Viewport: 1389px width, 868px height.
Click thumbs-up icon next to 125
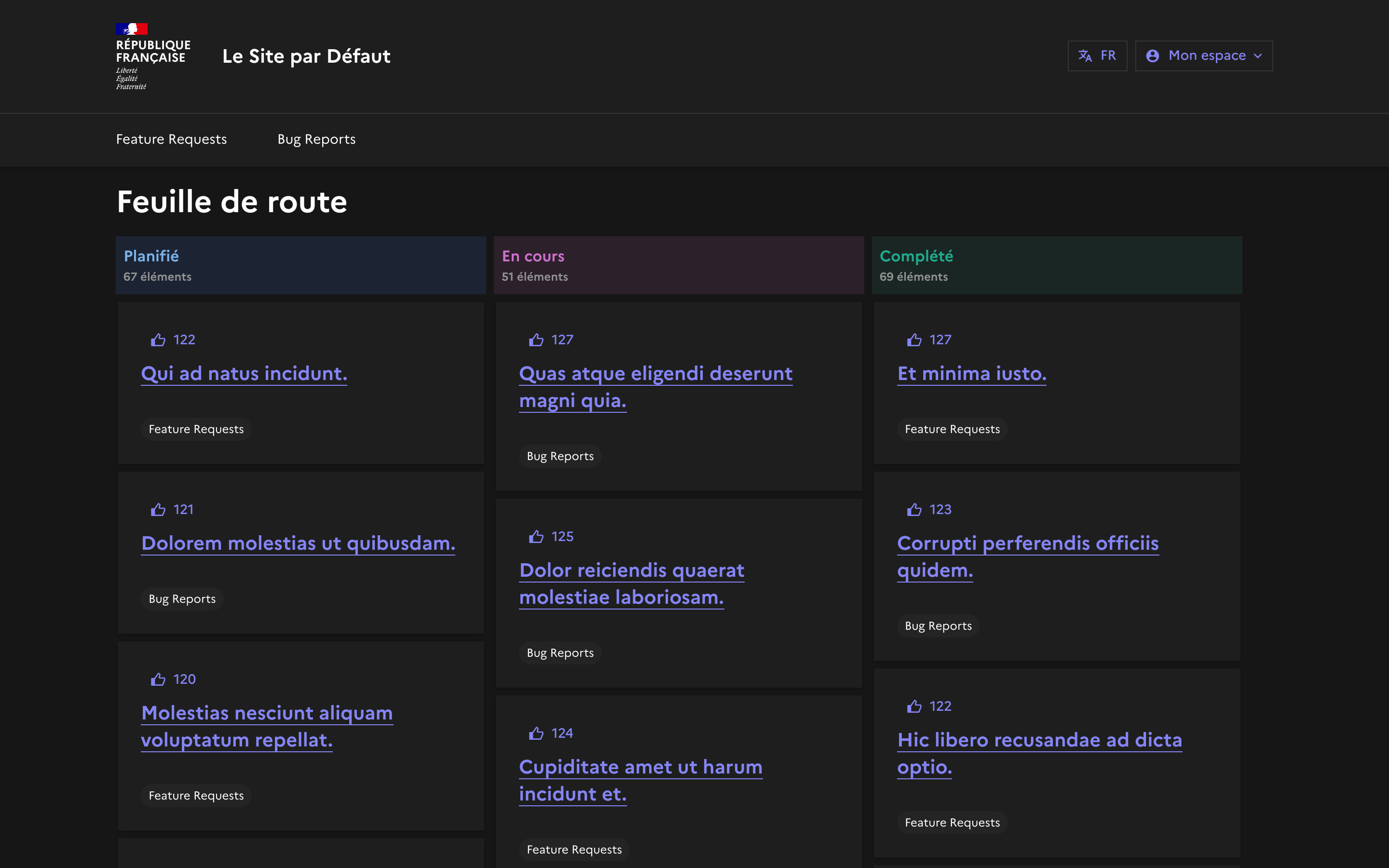coord(536,537)
